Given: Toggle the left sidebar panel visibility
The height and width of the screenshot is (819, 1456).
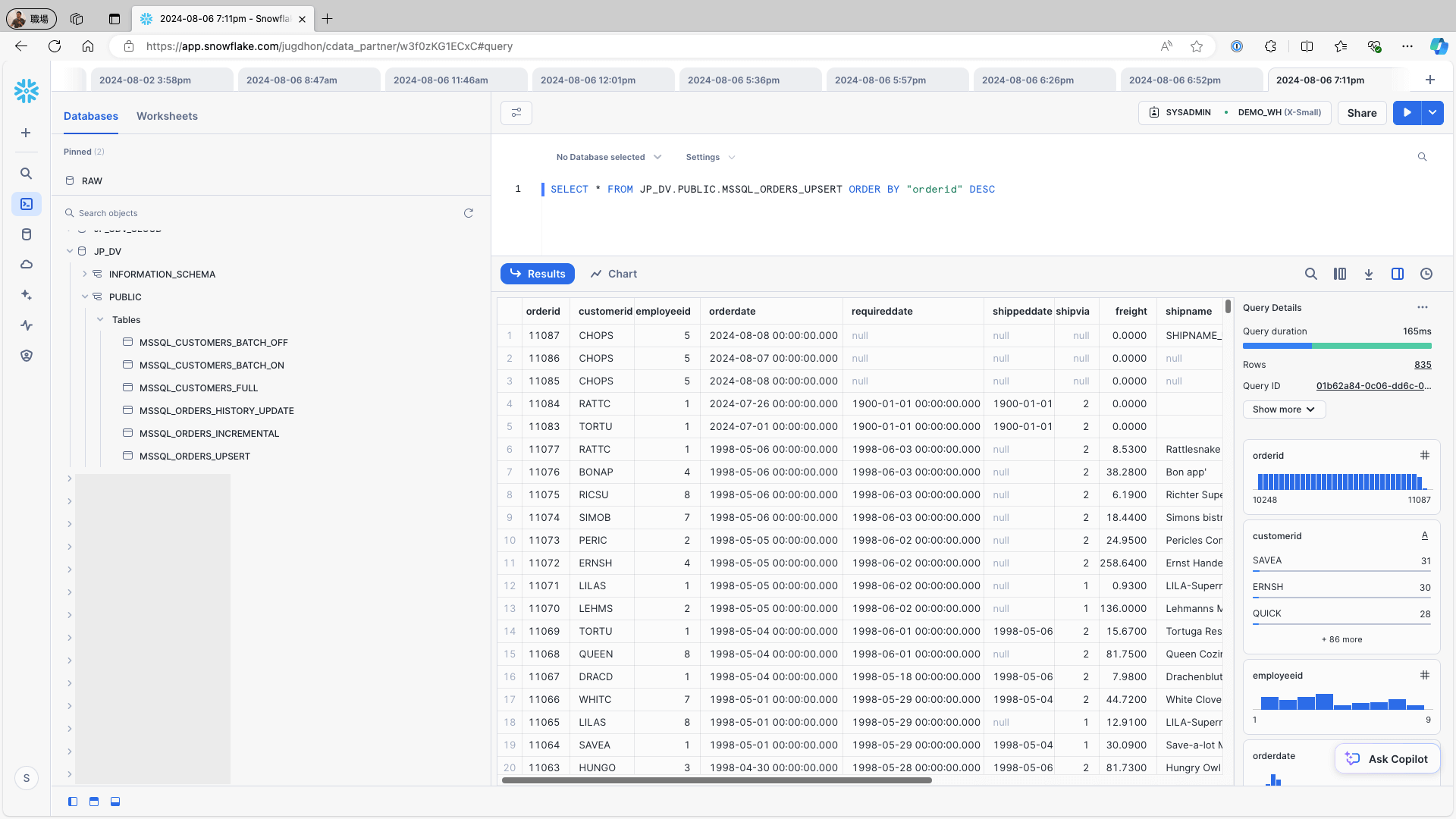Looking at the screenshot, I should 73,802.
